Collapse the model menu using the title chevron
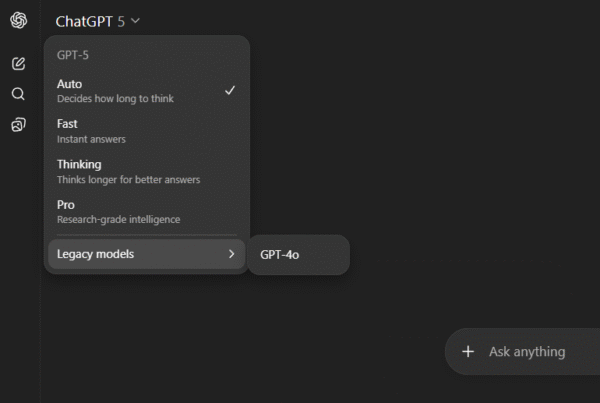This screenshot has height=403, width=600. point(136,21)
